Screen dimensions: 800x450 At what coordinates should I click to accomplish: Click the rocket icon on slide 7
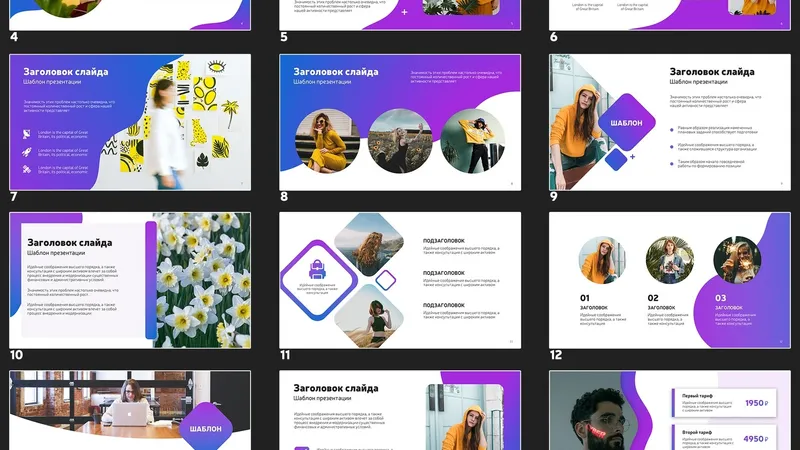[x=27, y=152]
